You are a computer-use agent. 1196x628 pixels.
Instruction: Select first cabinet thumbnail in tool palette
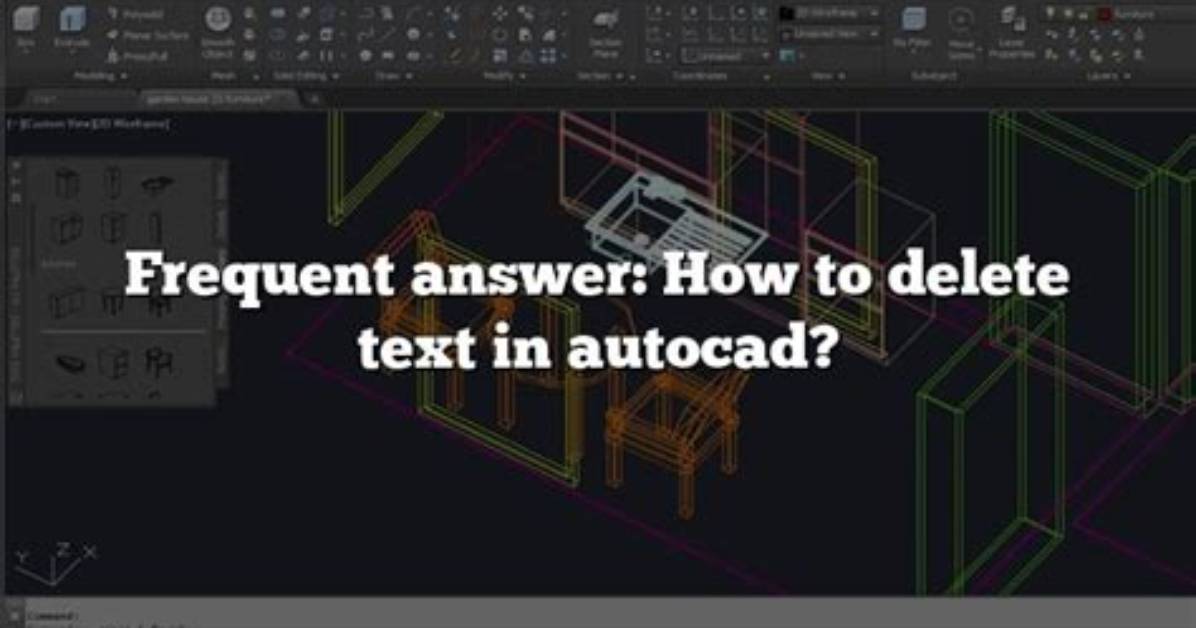[x=66, y=184]
